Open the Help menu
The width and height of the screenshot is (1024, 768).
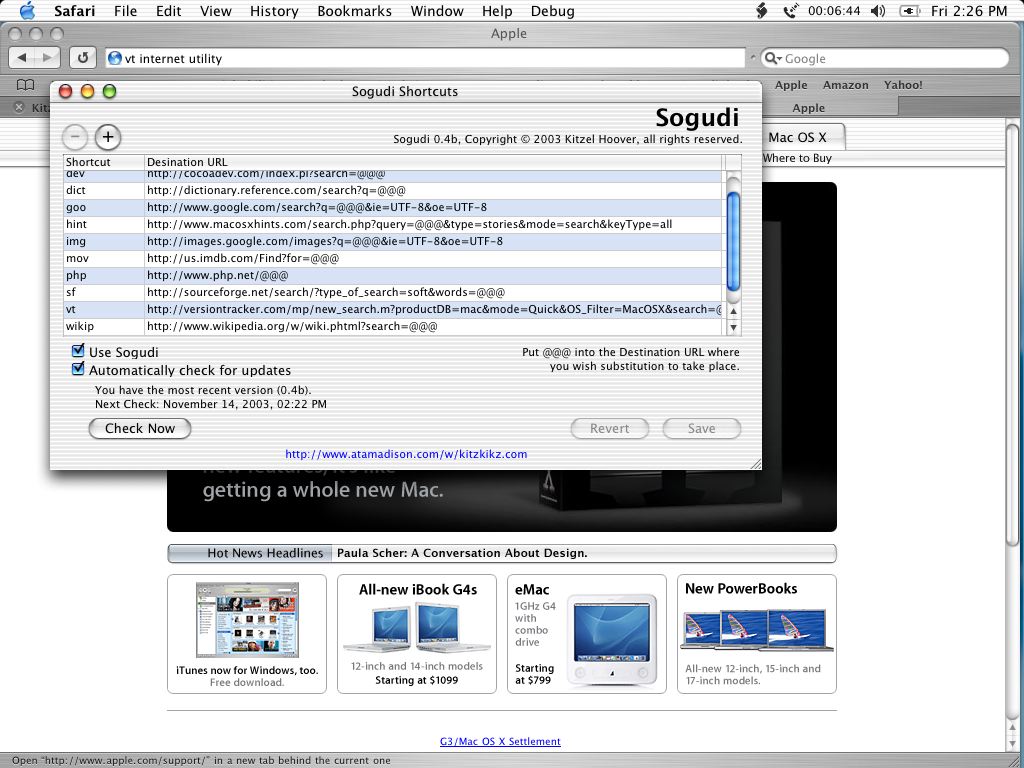[x=497, y=10]
